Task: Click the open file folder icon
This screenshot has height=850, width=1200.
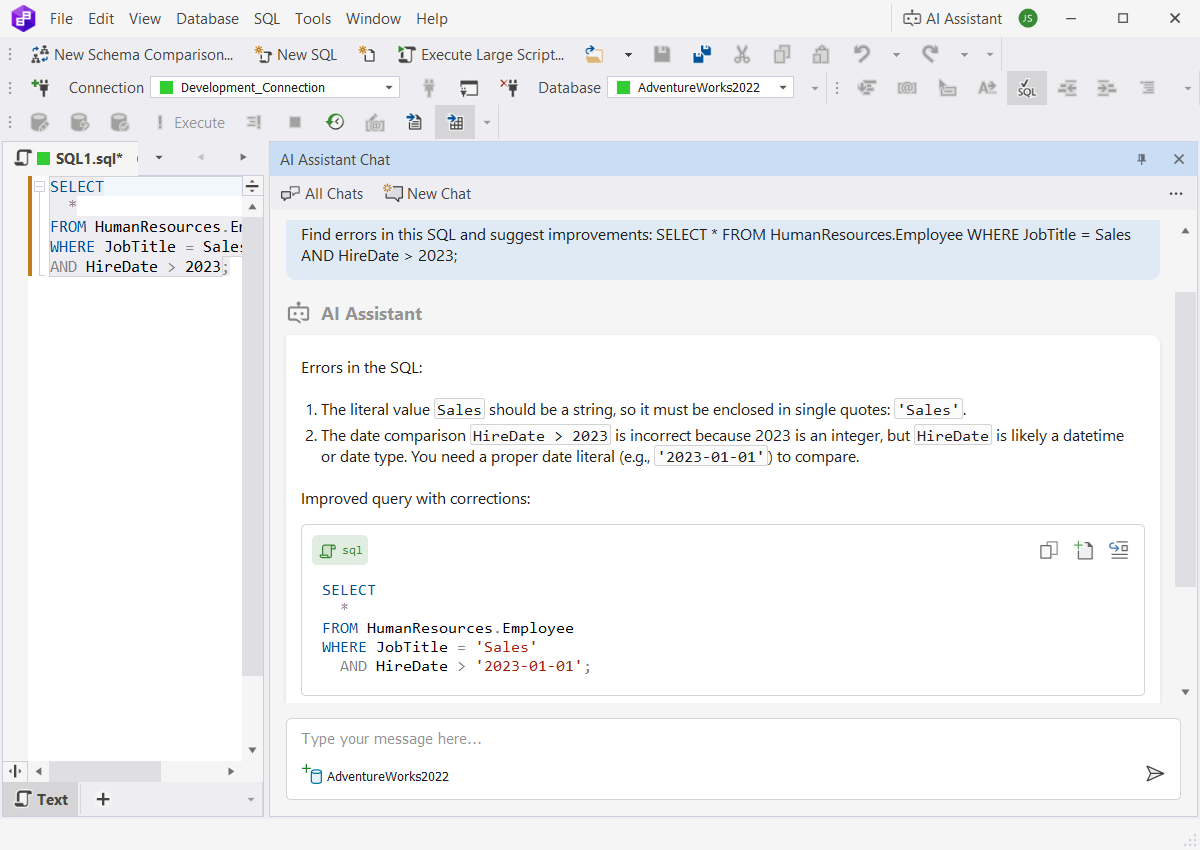Action: (595, 55)
